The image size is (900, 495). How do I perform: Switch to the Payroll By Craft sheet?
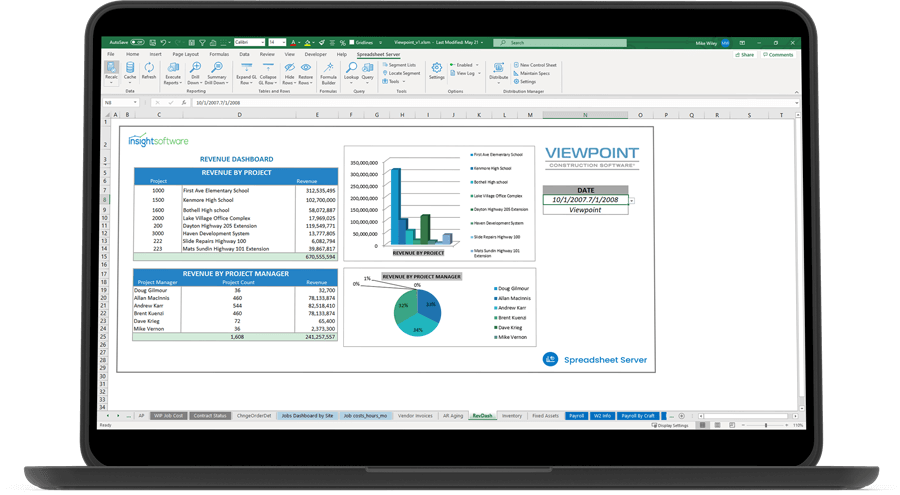click(x=638, y=416)
